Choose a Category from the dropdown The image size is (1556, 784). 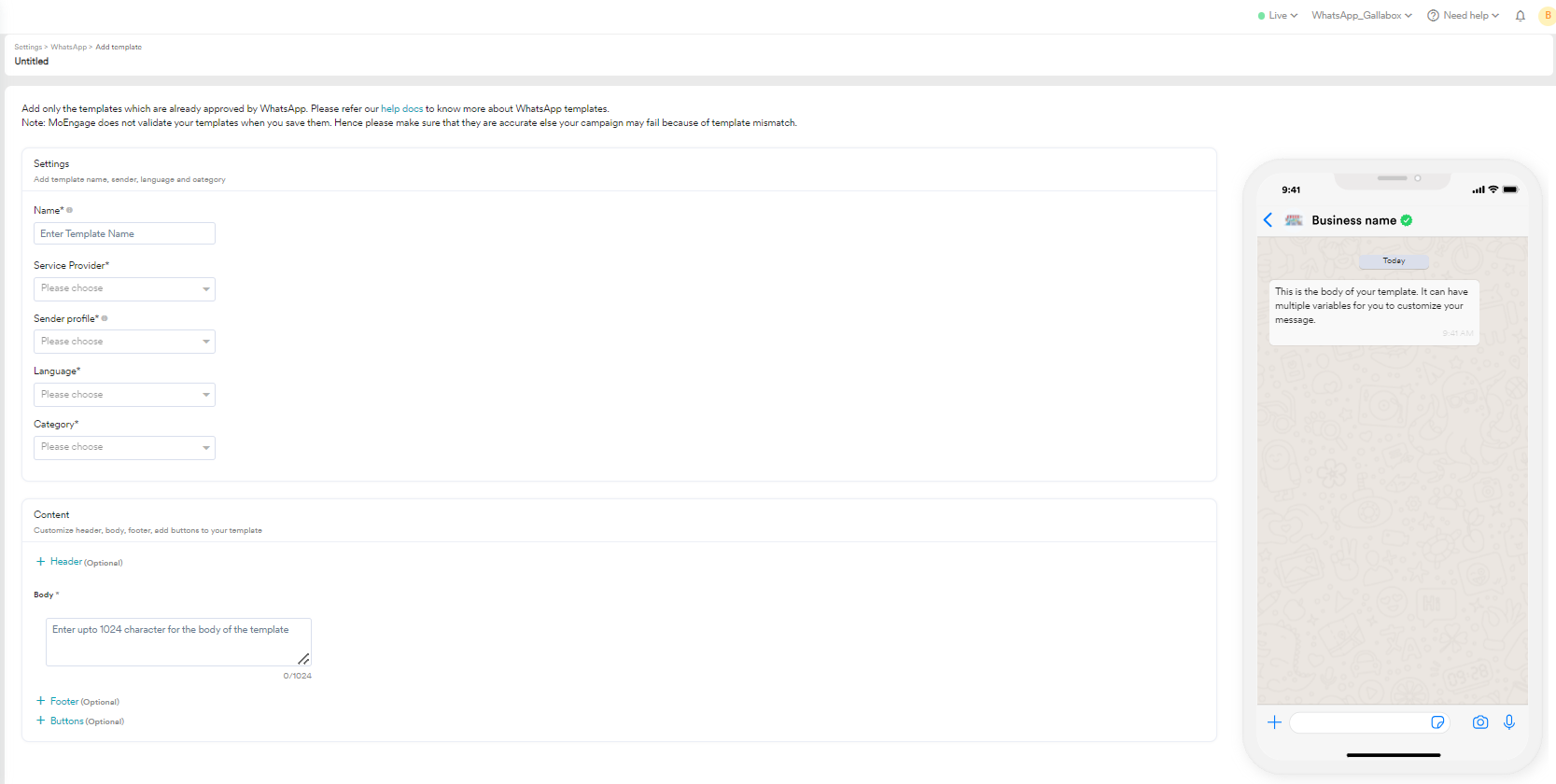(x=124, y=448)
